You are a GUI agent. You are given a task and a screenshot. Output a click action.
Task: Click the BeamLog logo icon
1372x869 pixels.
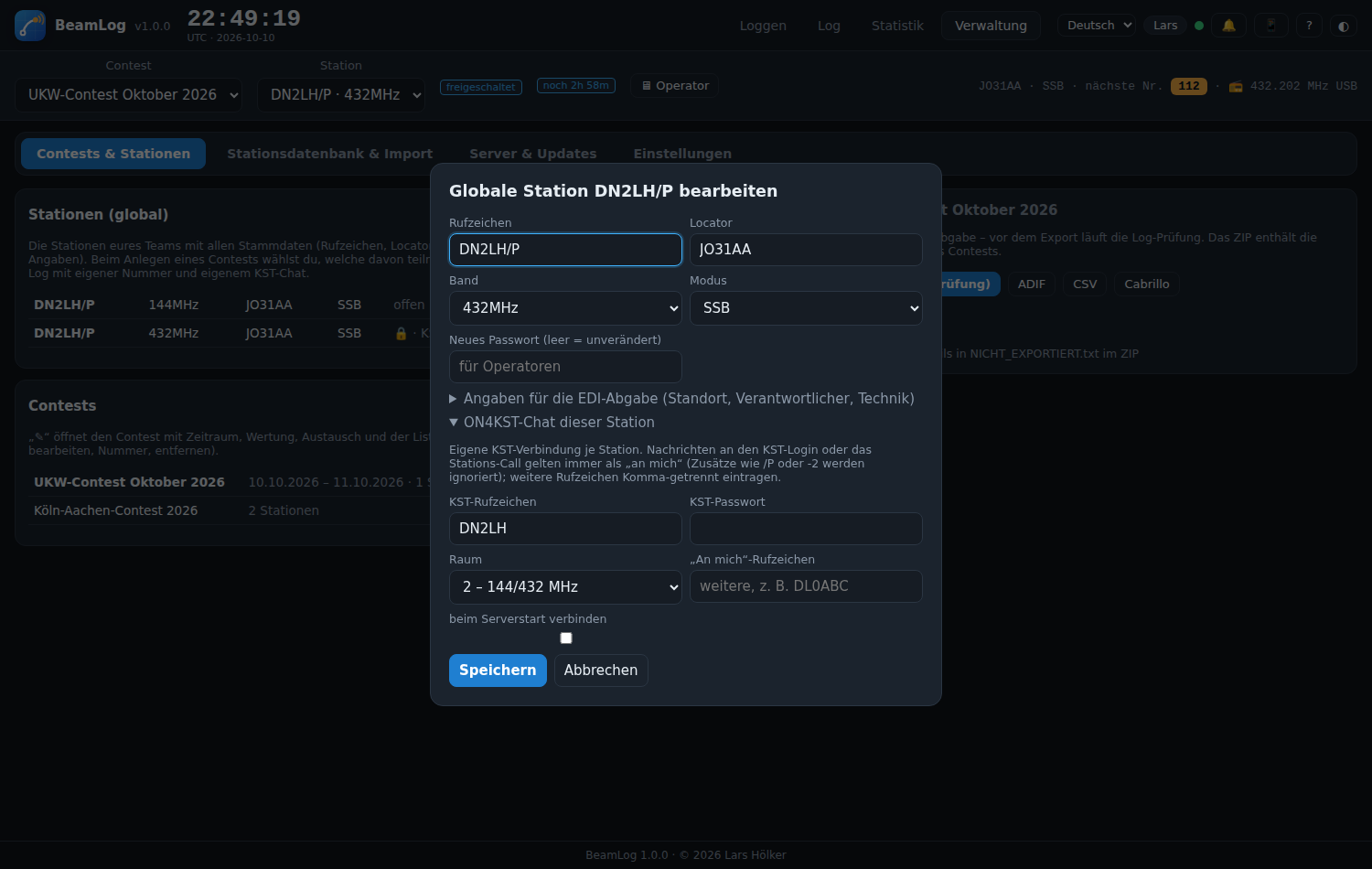pos(30,26)
